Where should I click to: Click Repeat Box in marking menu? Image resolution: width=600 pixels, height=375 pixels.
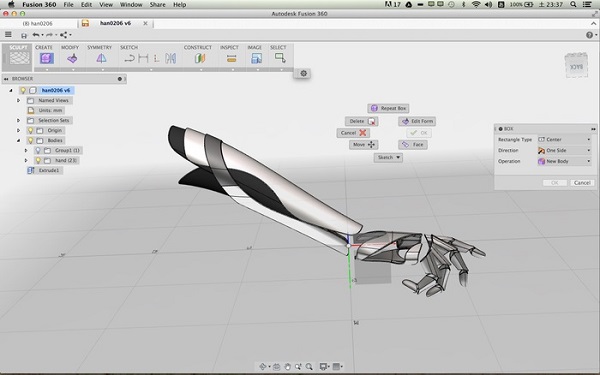tap(388, 108)
